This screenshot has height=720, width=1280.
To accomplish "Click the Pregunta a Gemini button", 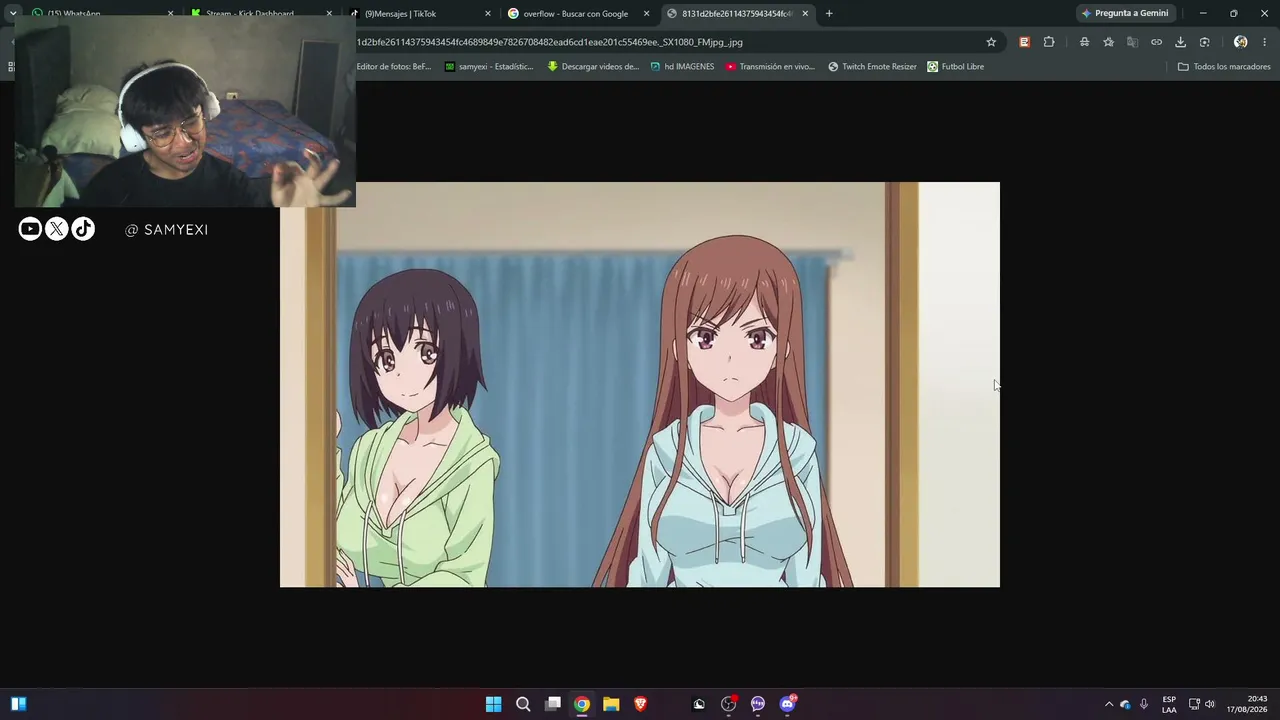I will point(1125,13).
